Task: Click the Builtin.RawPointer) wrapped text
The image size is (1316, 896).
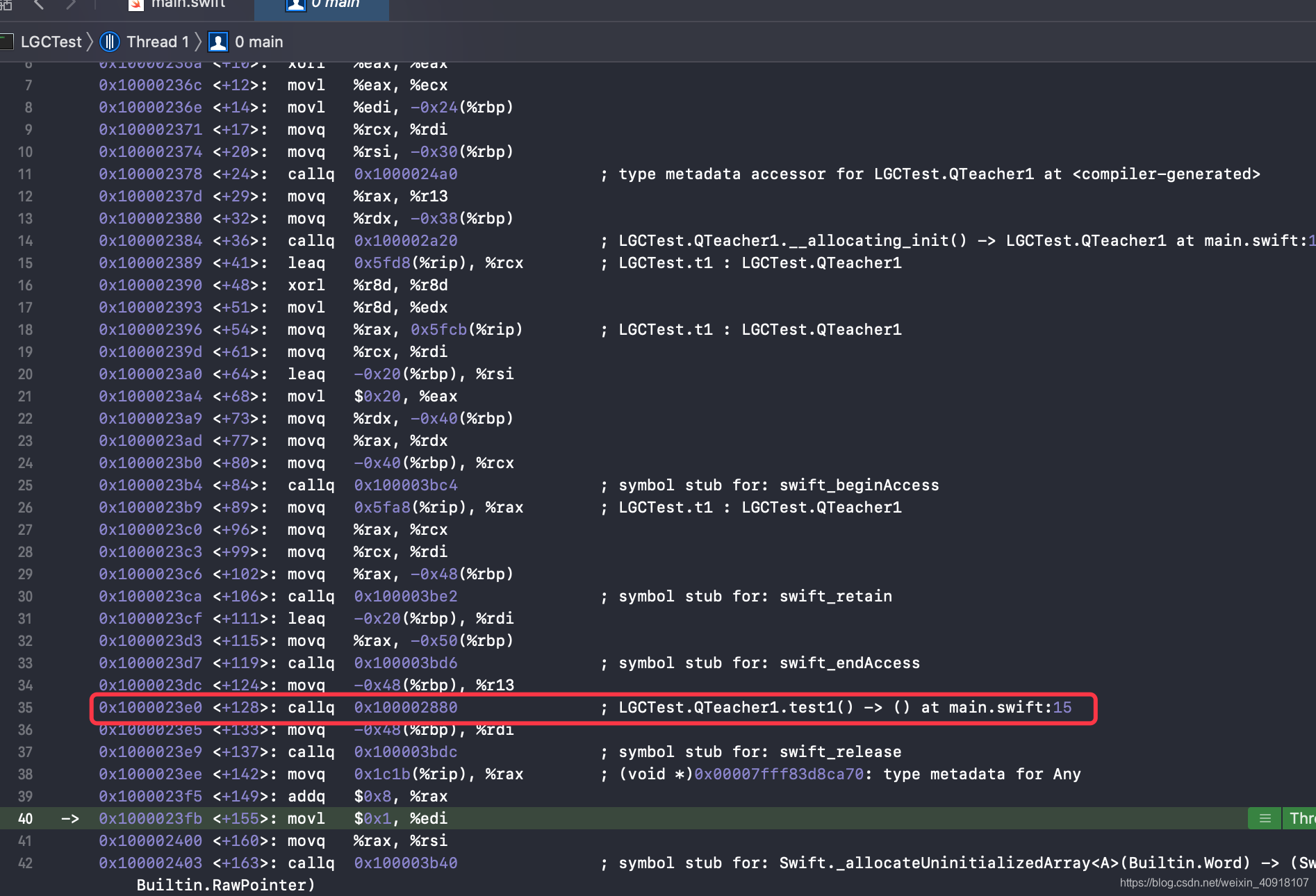Action: (226, 886)
